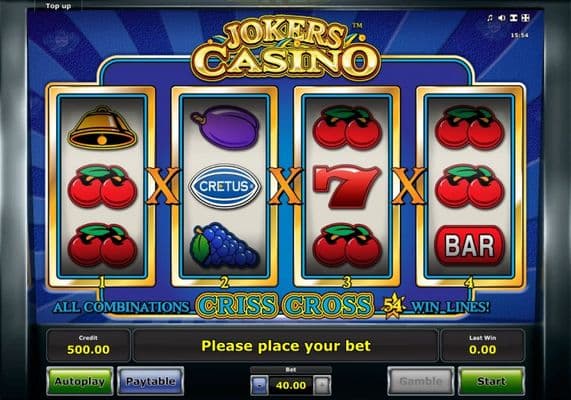Click the CRETUS logo symbol

[x=225, y=186]
